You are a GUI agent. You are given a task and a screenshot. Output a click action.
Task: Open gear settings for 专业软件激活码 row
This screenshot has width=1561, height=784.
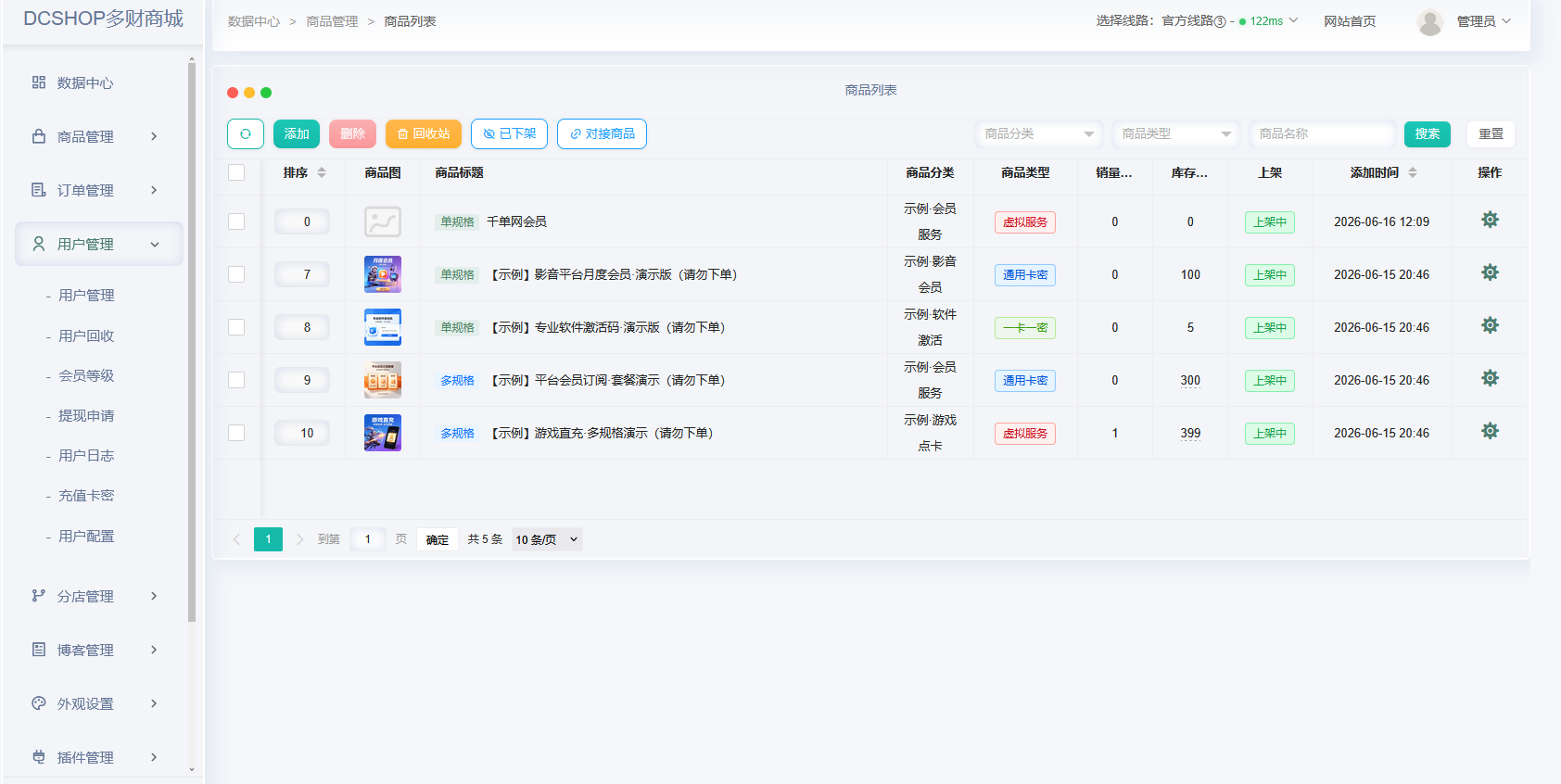[x=1490, y=325]
